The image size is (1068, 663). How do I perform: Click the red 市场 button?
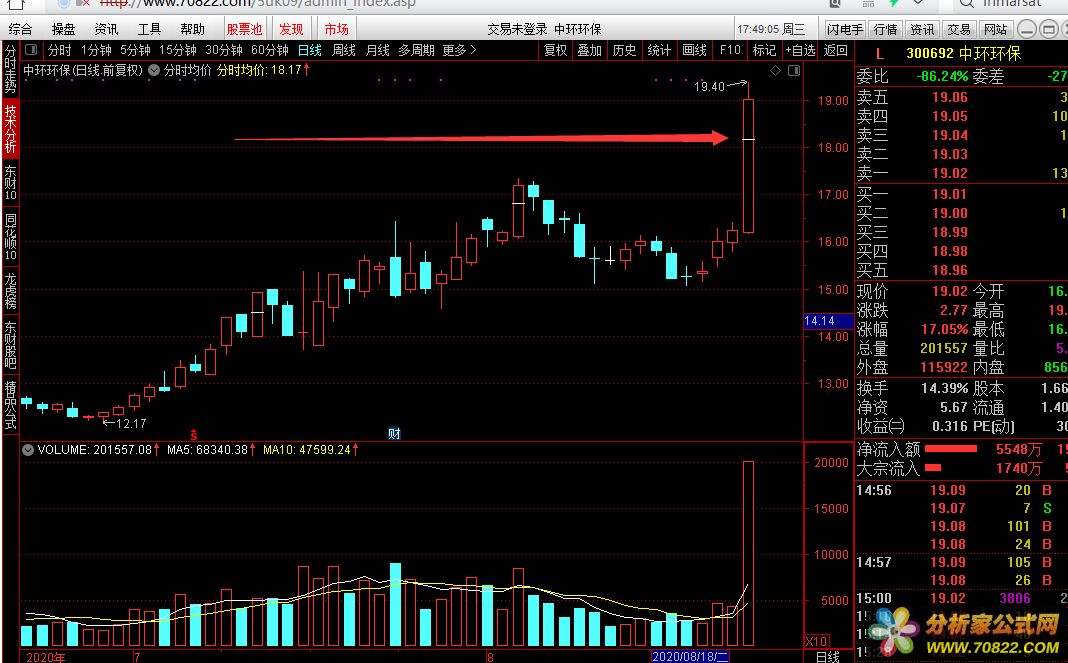[x=336, y=29]
